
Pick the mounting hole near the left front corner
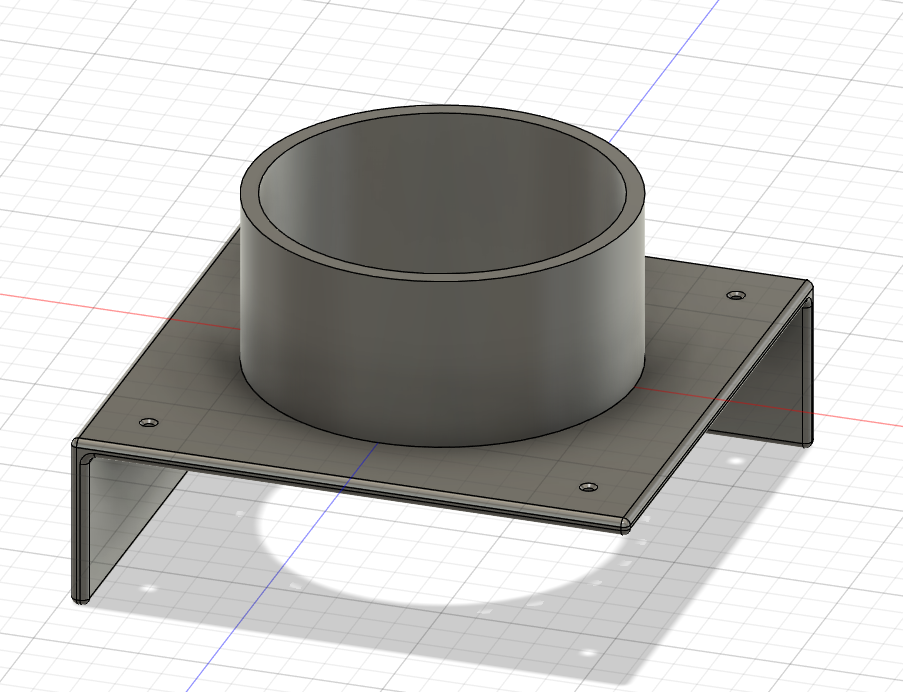pyautogui.click(x=149, y=423)
